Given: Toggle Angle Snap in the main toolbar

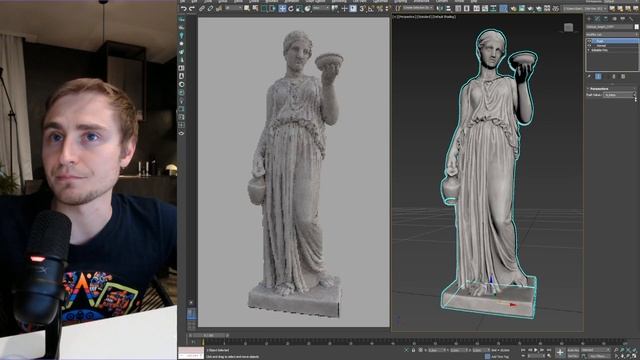Looking at the screenshot, I should point(370,9).
